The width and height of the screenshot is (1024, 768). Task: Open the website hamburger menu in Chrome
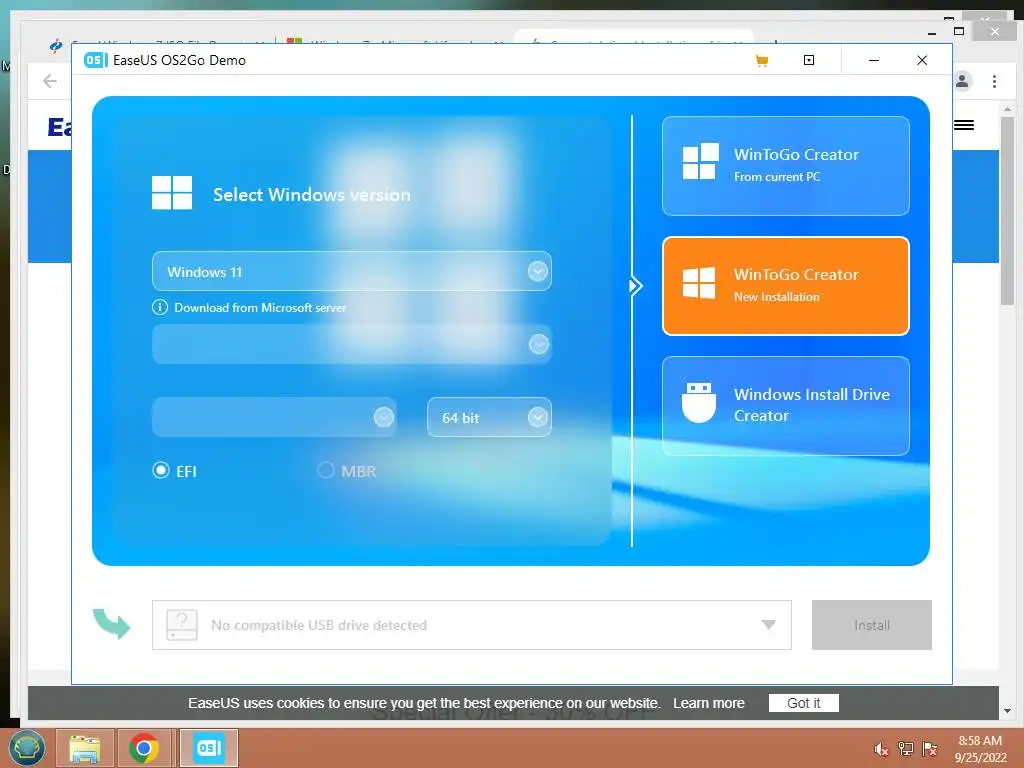(964, 125)
